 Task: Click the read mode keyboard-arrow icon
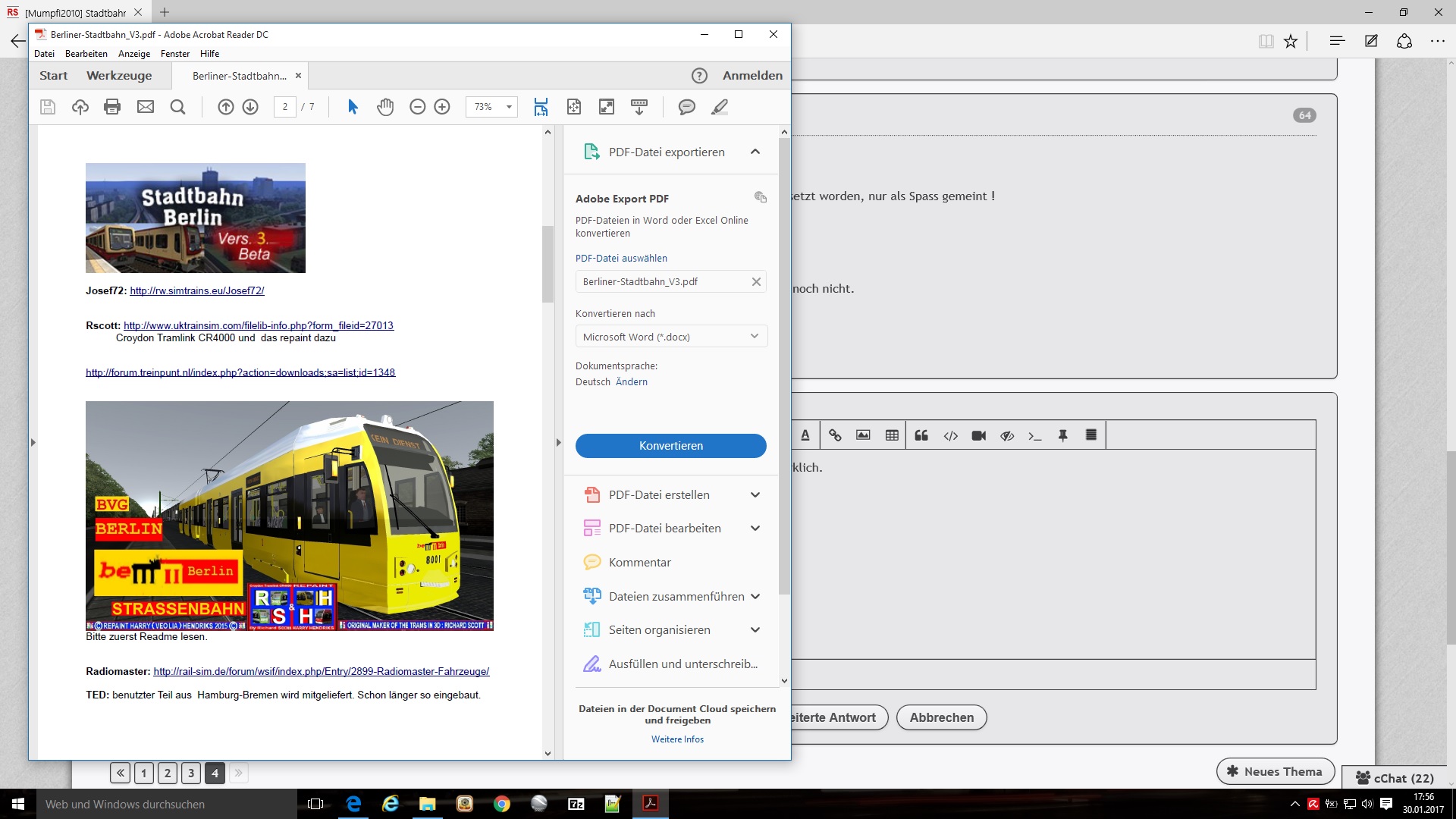[x=639, y=107]
